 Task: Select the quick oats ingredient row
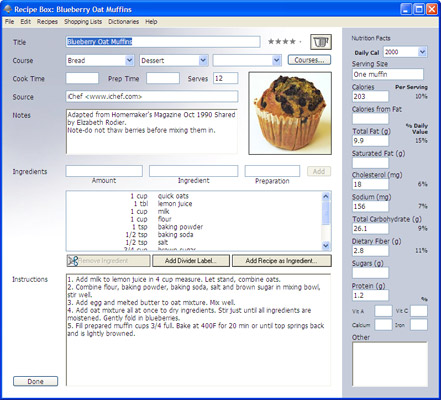[x=194, y=196]
